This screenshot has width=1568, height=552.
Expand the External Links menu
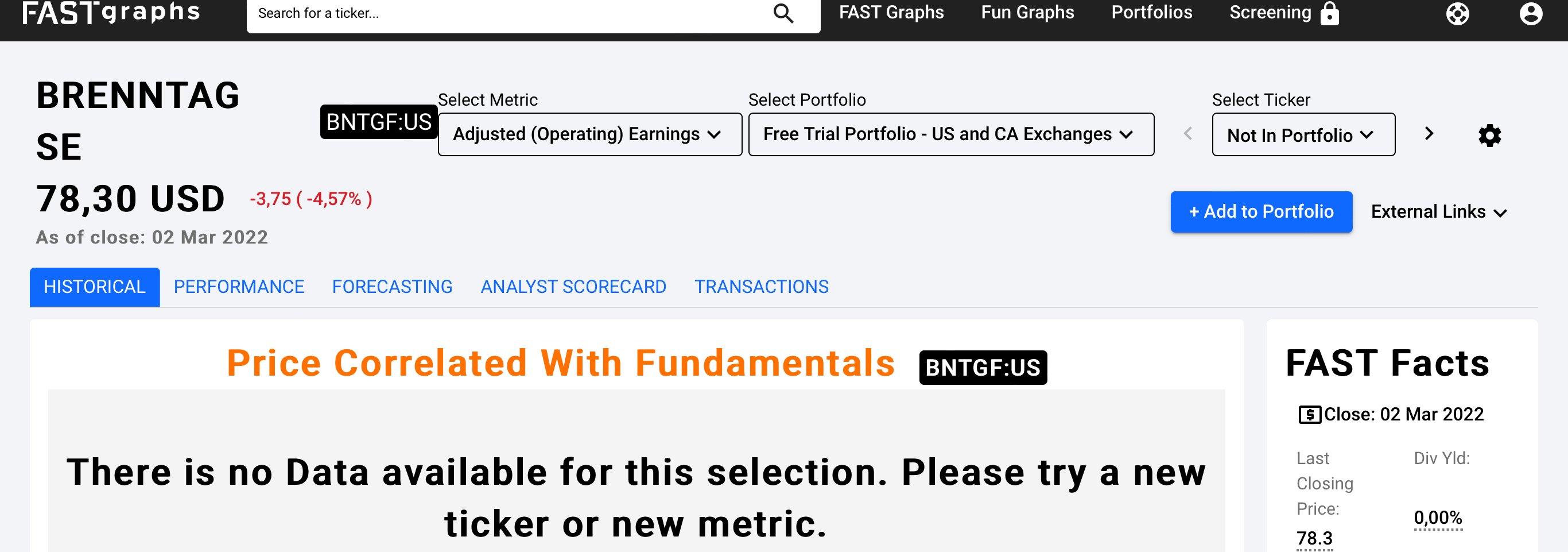[x=1438, y=212]
